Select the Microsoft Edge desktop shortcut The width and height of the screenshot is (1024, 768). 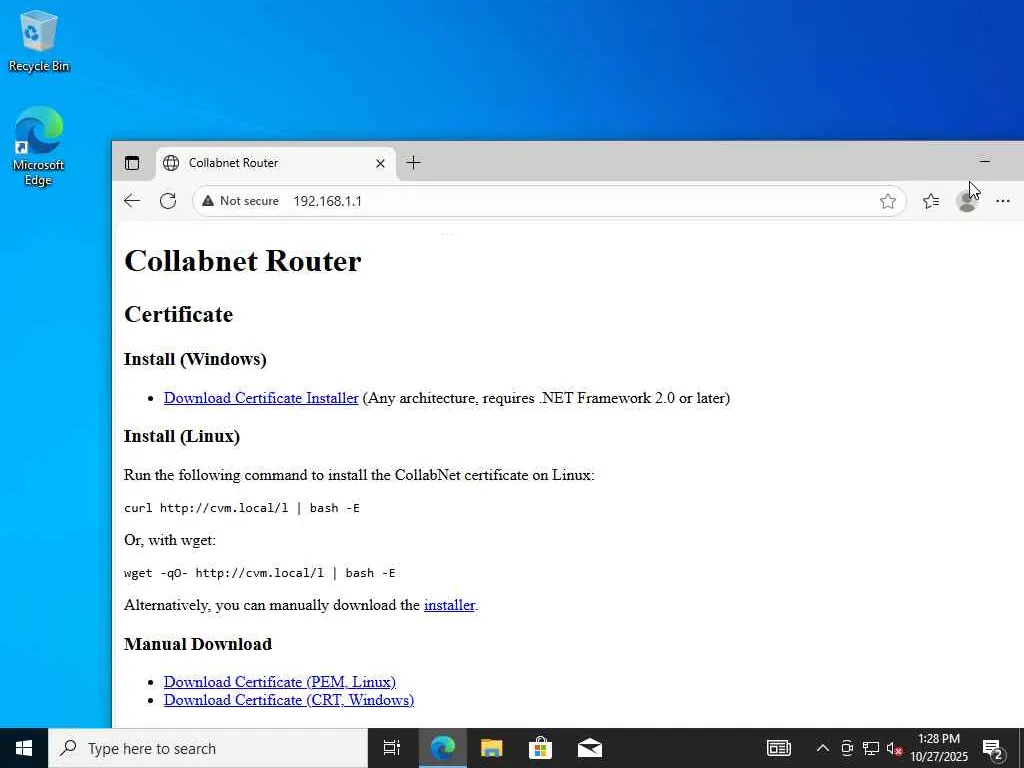(x=39, y=146)
